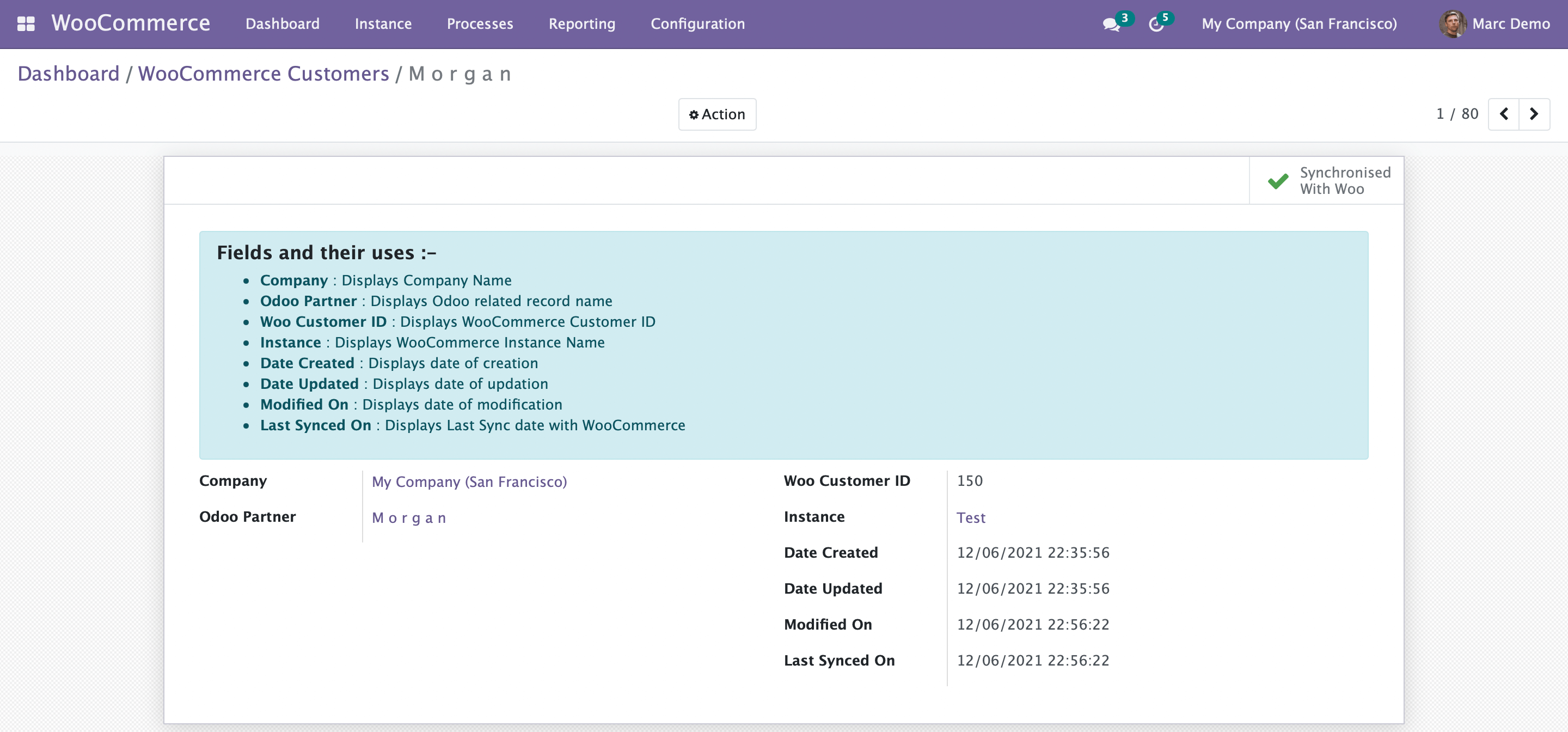Click the Dashboard breadcrumb link
Screen dimensions: 1568x732
tap(68, 74)
